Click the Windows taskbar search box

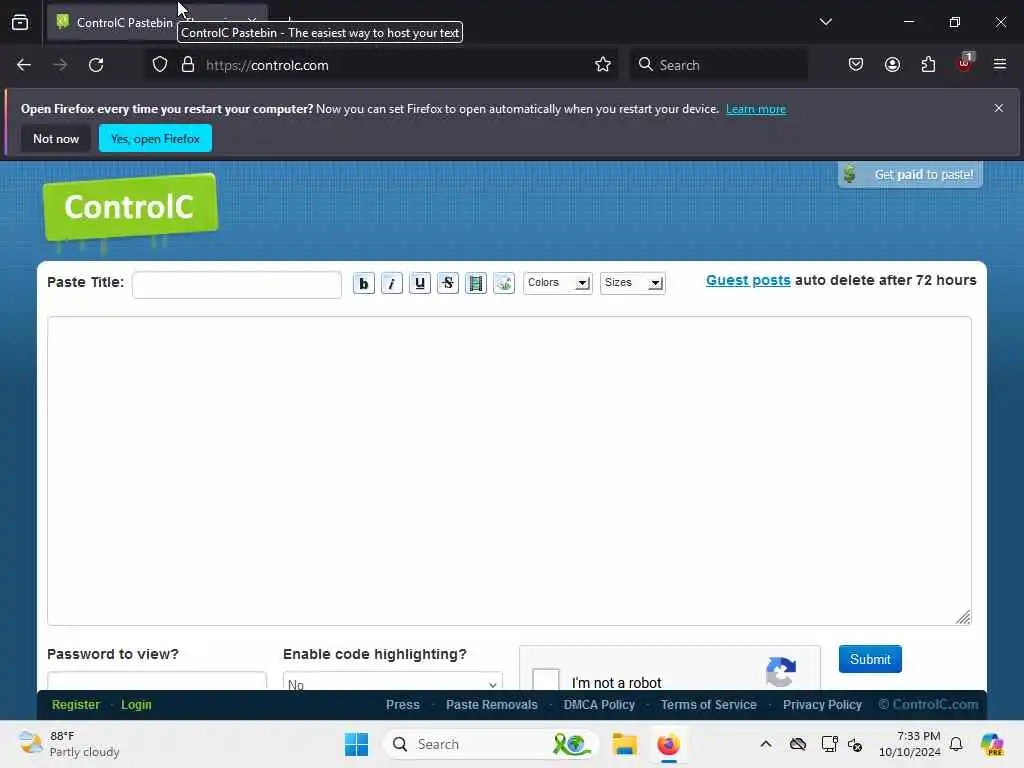coord(490,744)
